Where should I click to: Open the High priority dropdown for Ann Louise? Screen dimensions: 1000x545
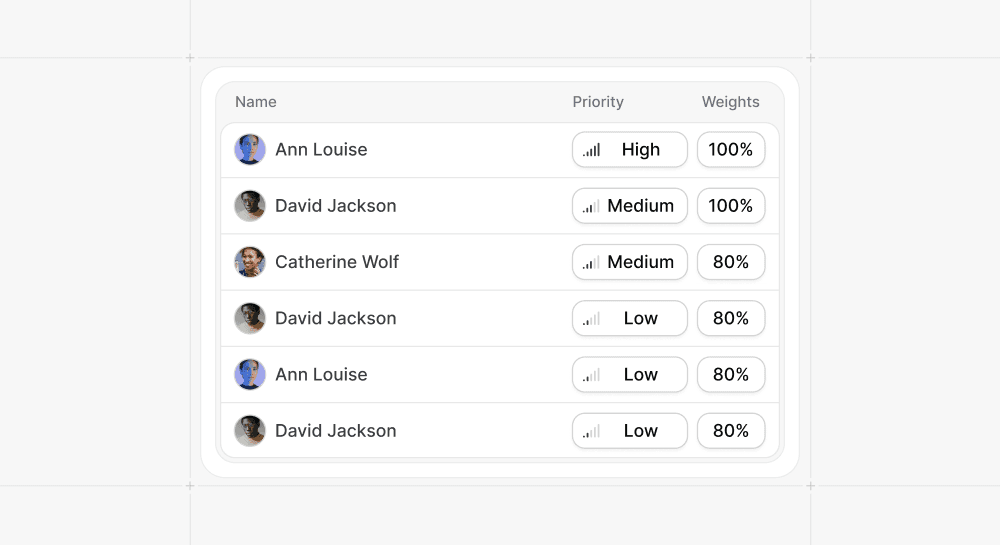629,150
